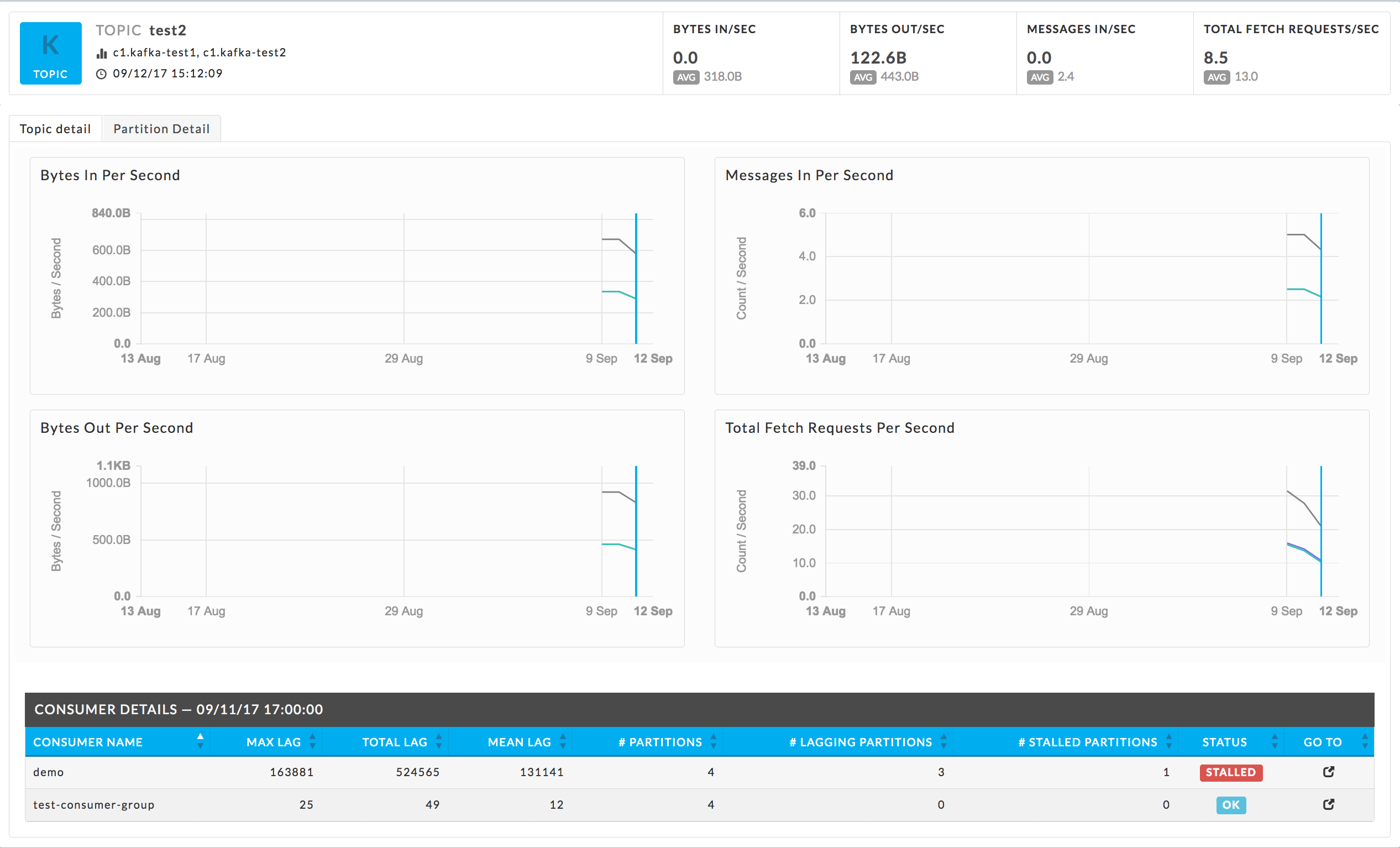This screenshot has width=1400, height=848.
Task: Click the Bytes In Per Second chart title
Action: pyautogui.click(x=110, y=175)
